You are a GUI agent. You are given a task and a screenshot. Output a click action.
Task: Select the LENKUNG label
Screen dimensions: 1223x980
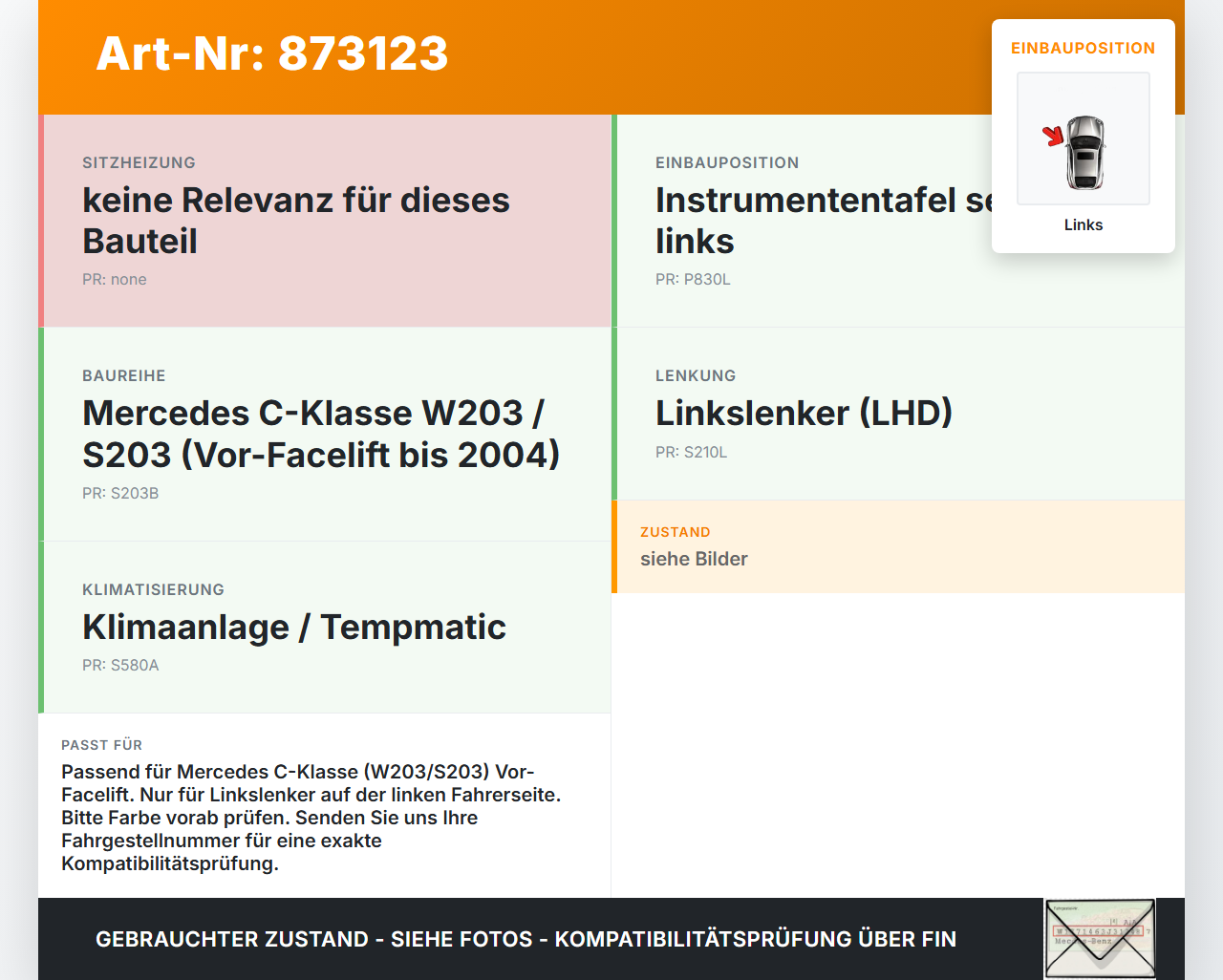696,375
